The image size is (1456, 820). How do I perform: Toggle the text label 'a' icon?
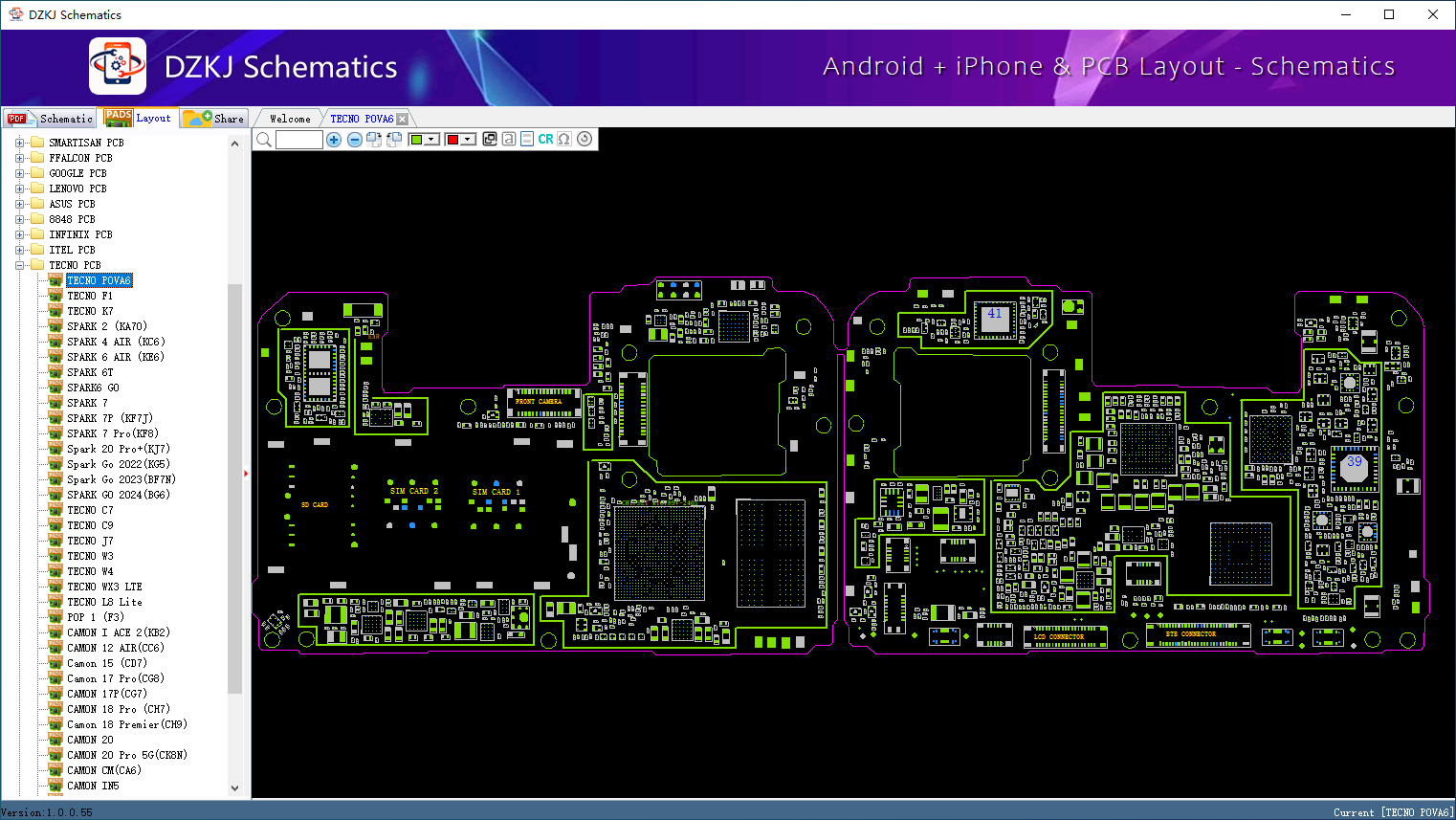click(x=509, y=140)
